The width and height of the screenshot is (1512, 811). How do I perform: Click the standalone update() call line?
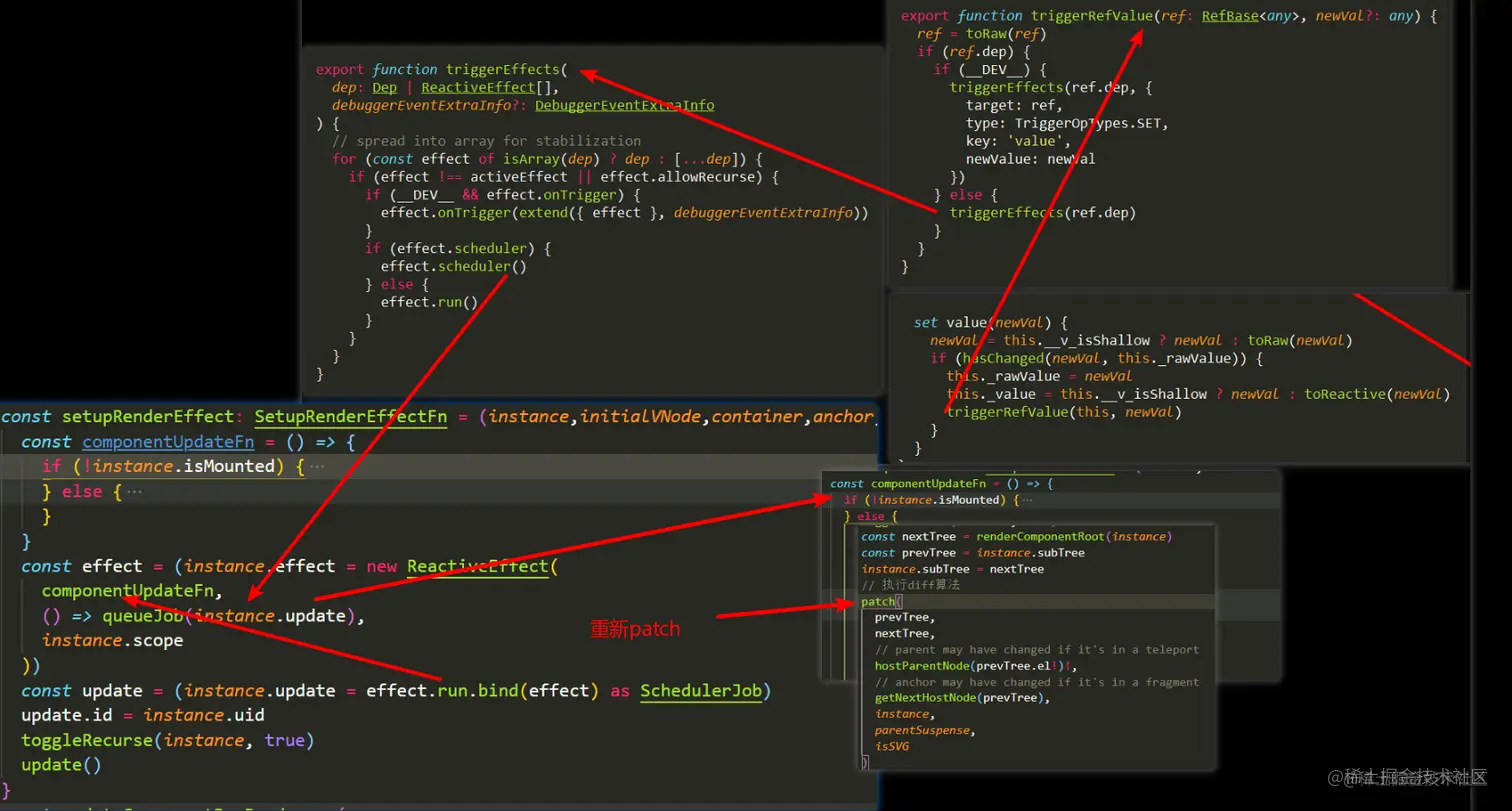click(62, 765)
